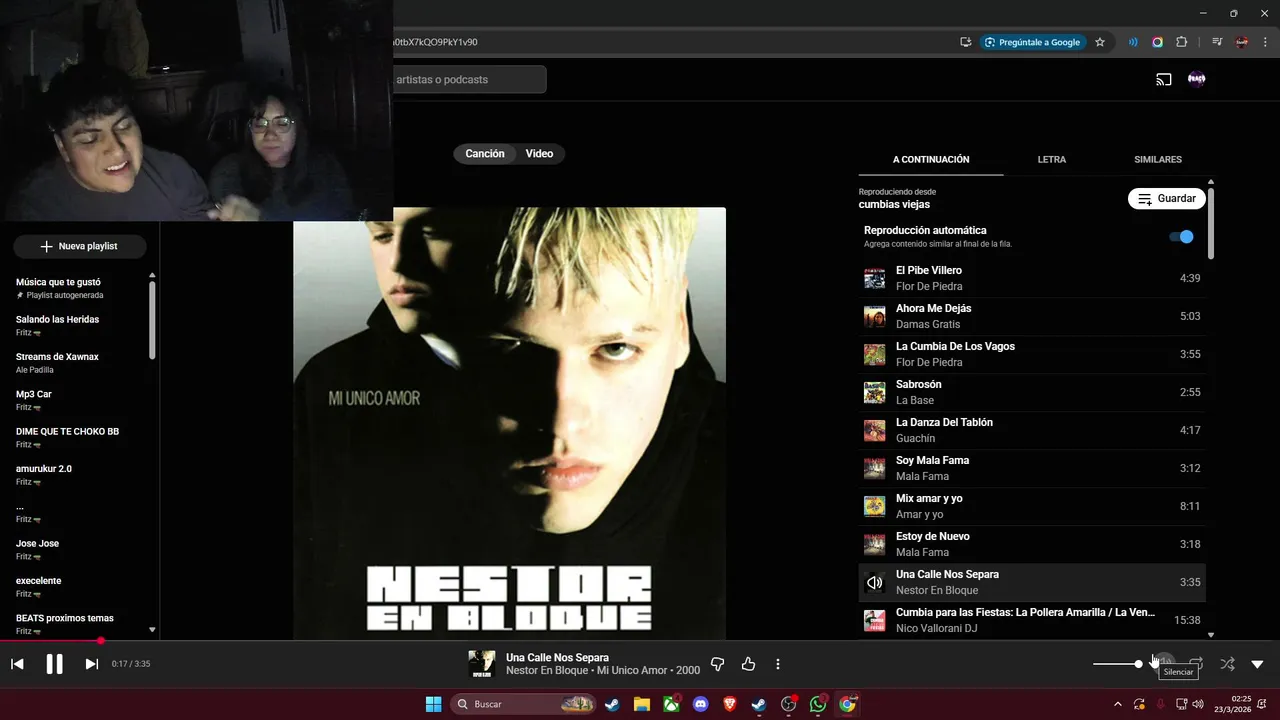
Task: Open the LETRA tab
Action: (1051, 160)
